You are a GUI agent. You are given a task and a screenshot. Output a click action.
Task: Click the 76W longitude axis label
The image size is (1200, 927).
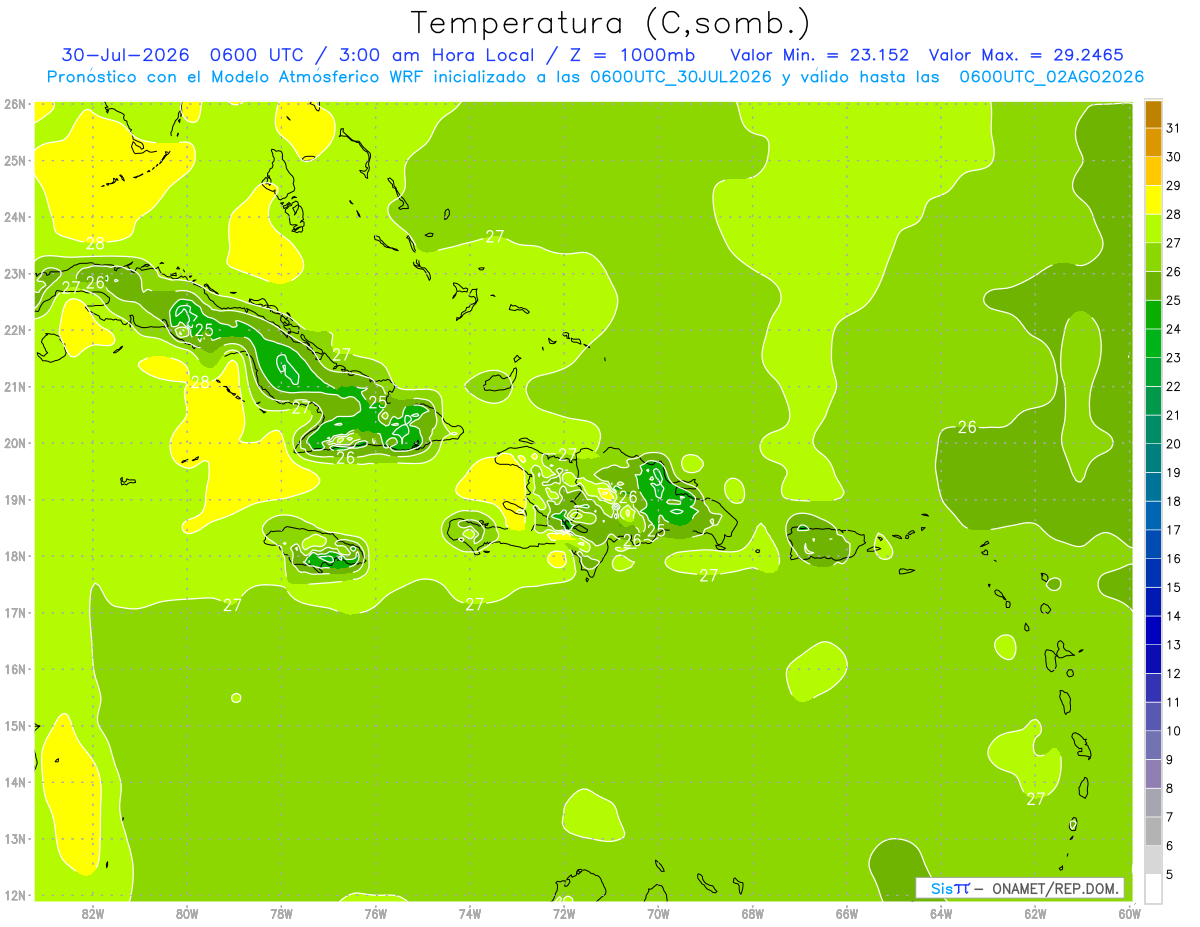pyautogui.click(x=375, y=913)
